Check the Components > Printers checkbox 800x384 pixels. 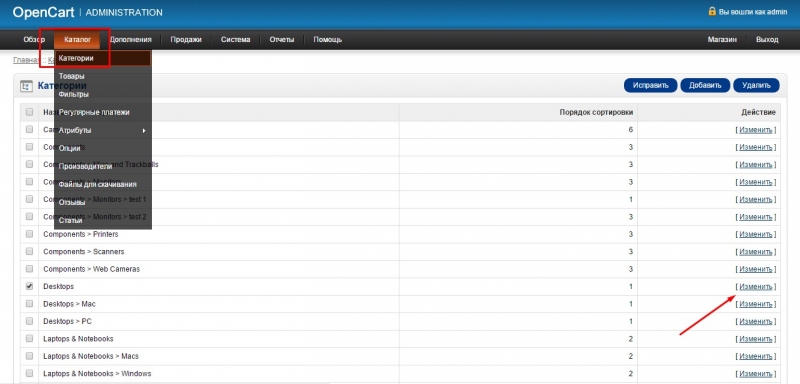[29, 234]
